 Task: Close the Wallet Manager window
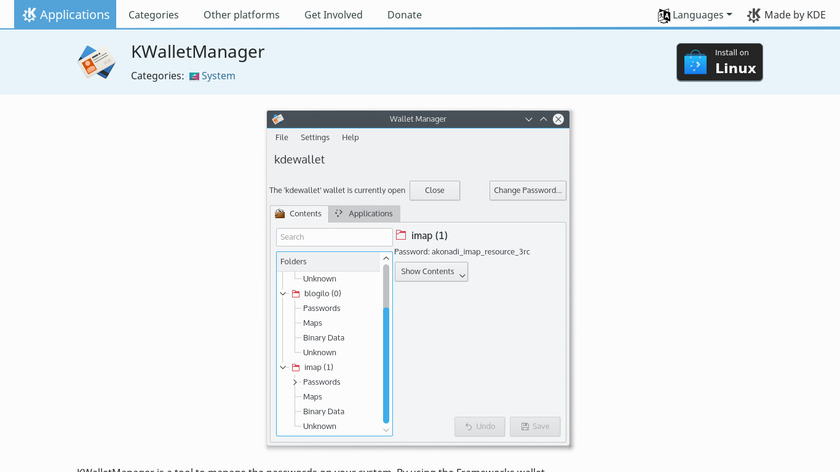(x=558, y=119)
